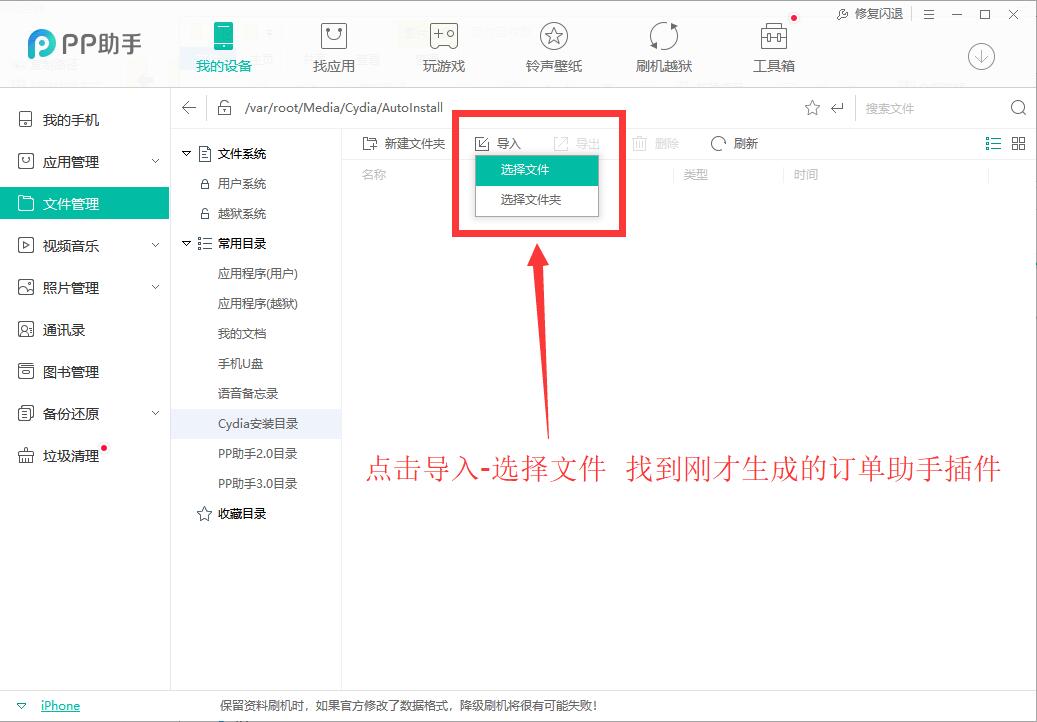Click the 刷新 refresh button

(x=734, y=144)
